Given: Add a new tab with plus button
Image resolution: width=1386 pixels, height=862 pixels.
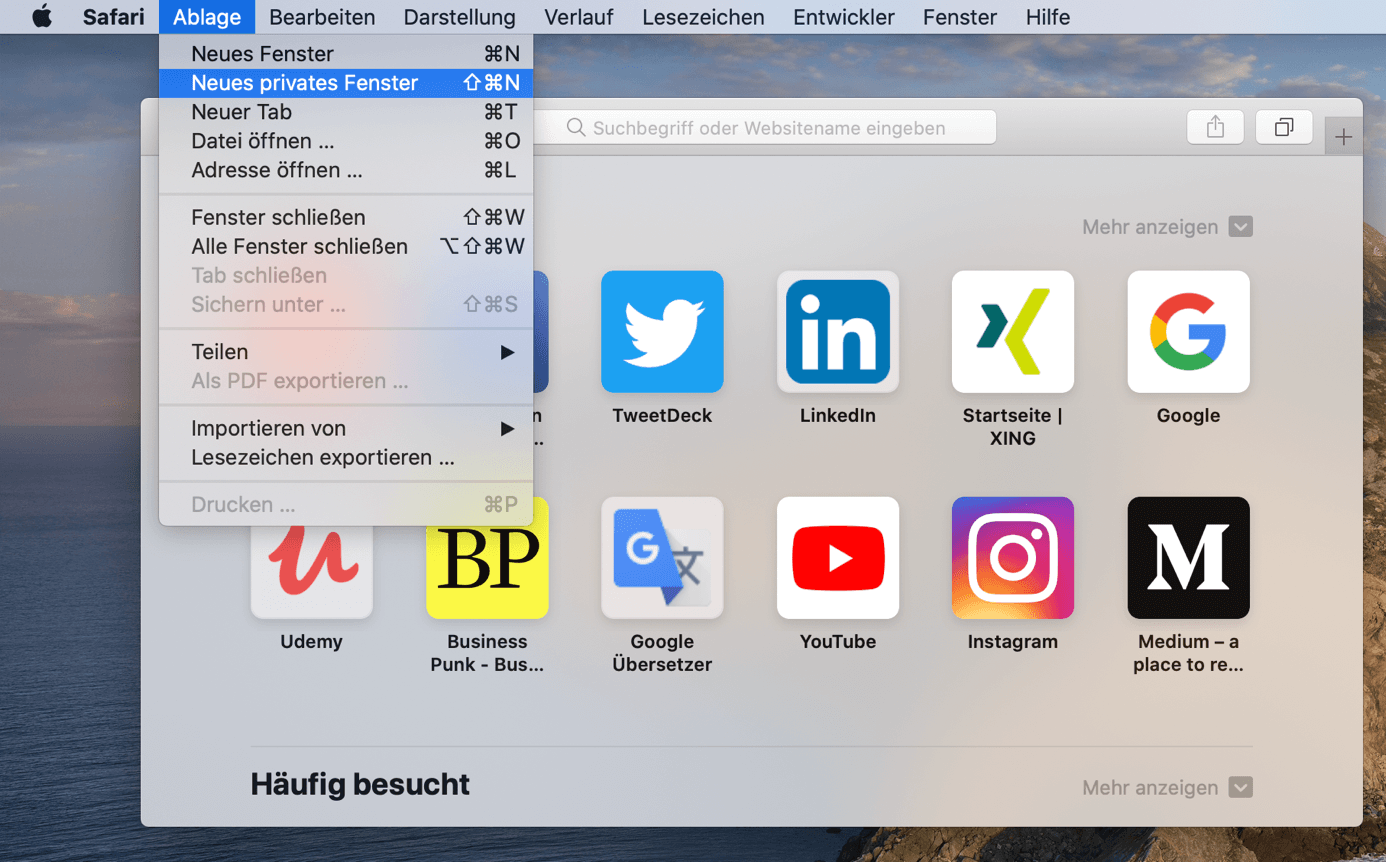Looking at the screenshot, I should click(1343, 137).
